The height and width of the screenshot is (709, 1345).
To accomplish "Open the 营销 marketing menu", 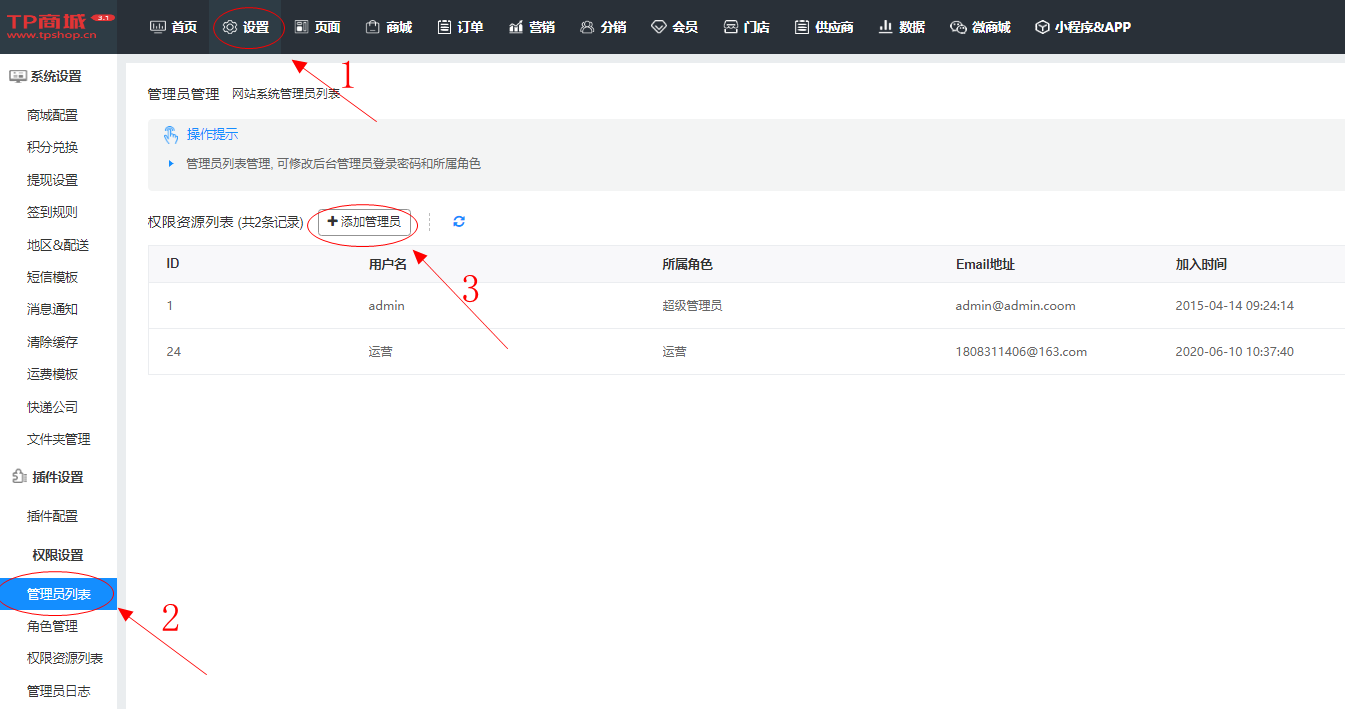I will 531,27.
